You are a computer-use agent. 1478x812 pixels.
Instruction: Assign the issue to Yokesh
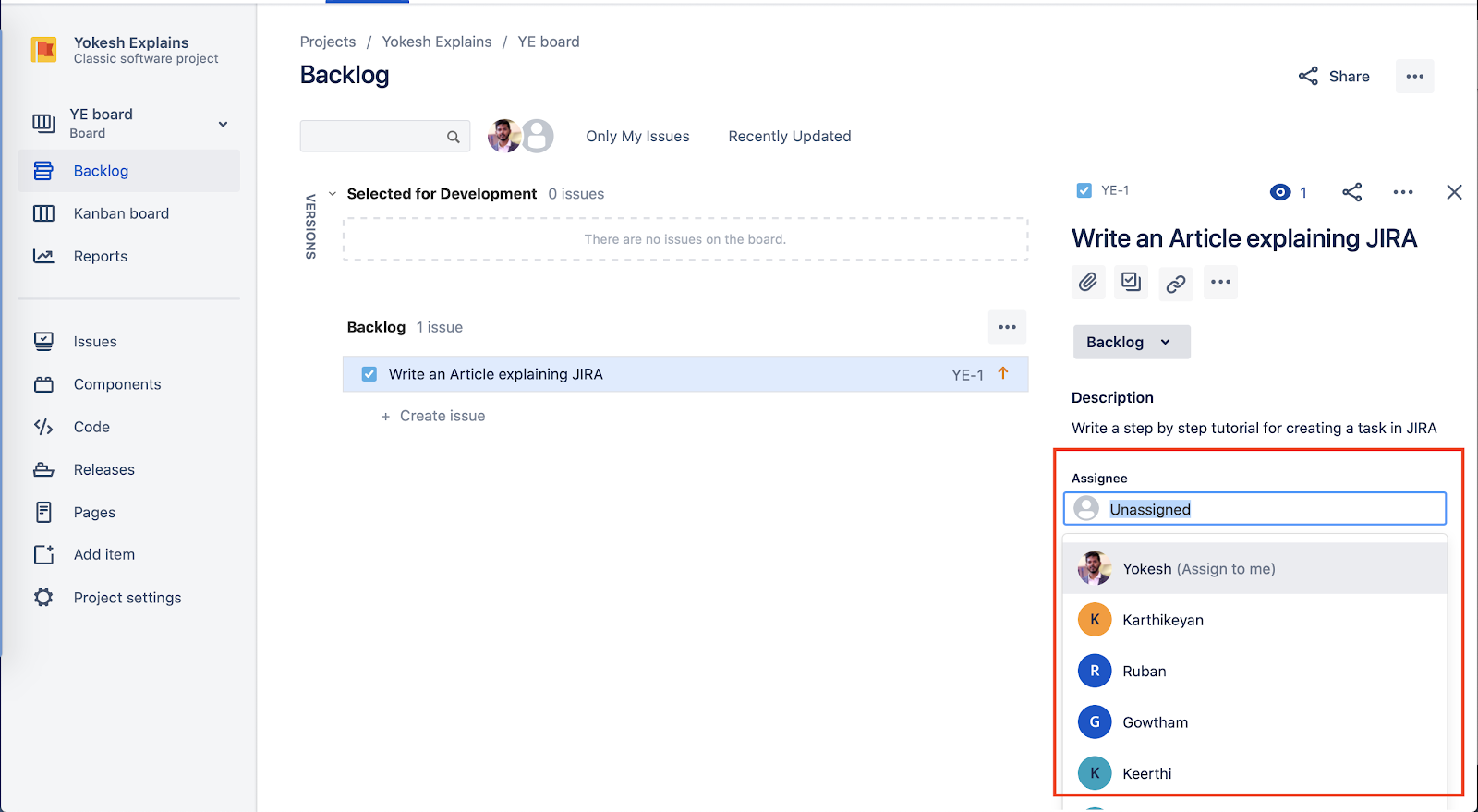click(x=1254, y=568)
